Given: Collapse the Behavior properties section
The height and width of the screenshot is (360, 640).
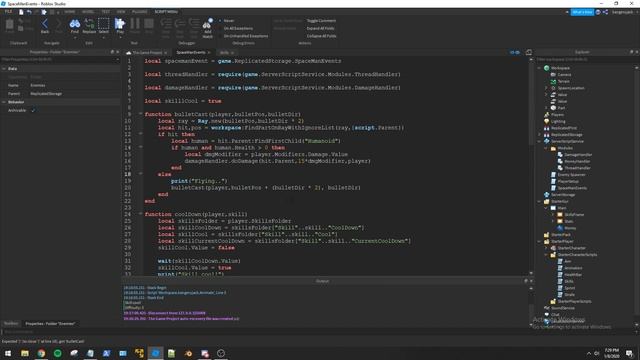Looking at the screenshot, I should [x=4, y=102].
